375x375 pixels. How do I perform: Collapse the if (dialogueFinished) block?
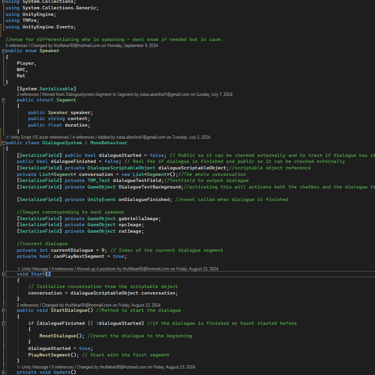(x=4, y=323)
